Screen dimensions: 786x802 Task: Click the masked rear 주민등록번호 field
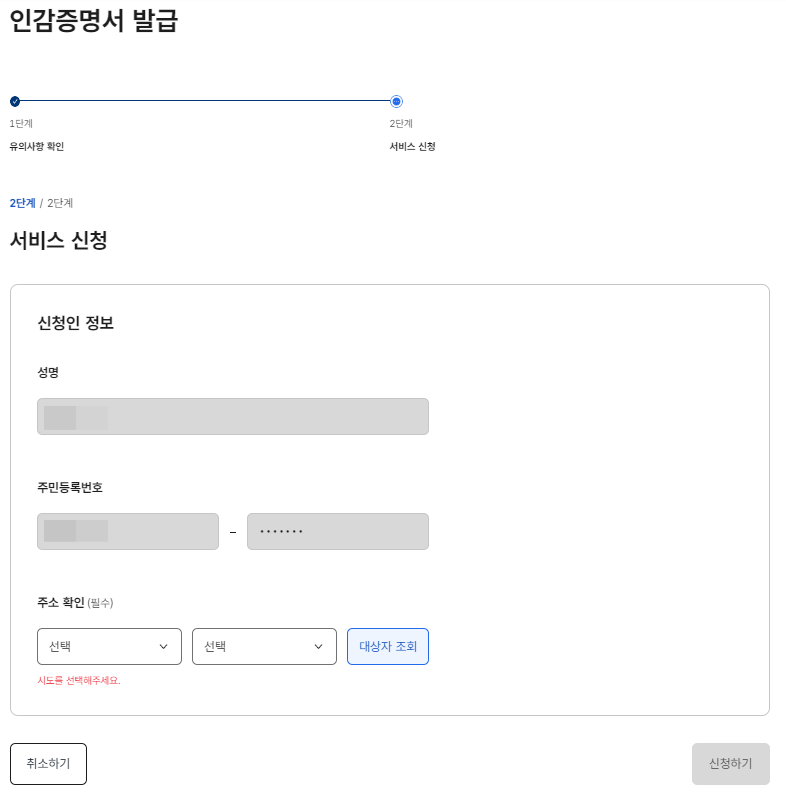pos(337,531)
